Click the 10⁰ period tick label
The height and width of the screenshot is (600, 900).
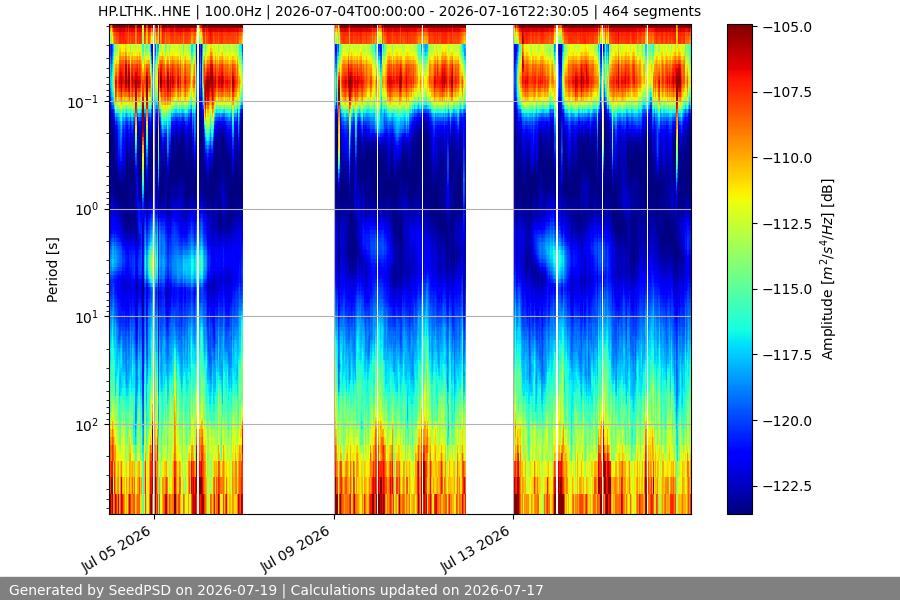coord(87,210)
